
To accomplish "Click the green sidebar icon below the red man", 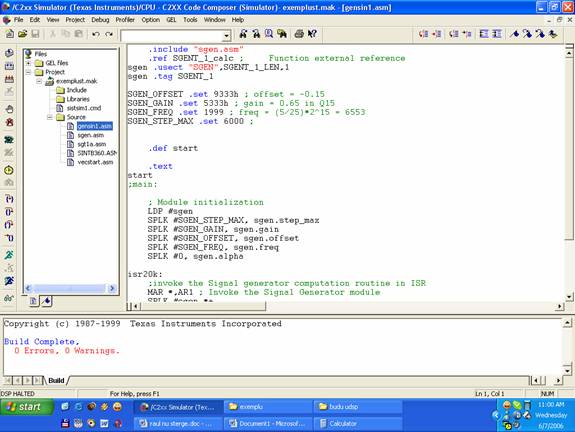I will 9,140.
